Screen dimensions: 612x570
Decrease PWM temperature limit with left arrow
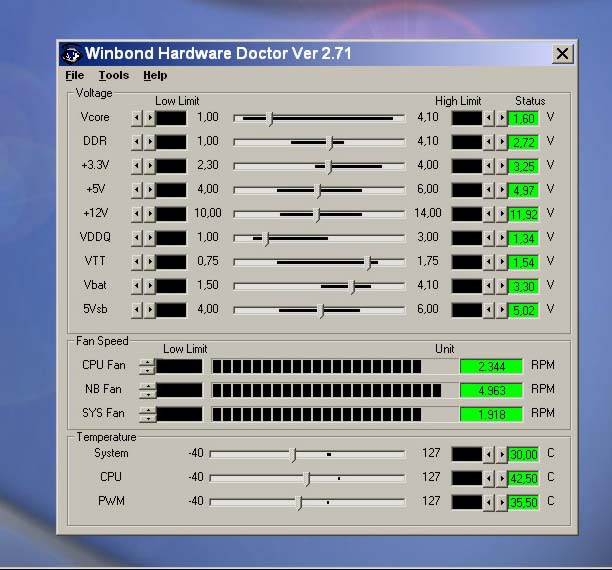click(488, 502)
